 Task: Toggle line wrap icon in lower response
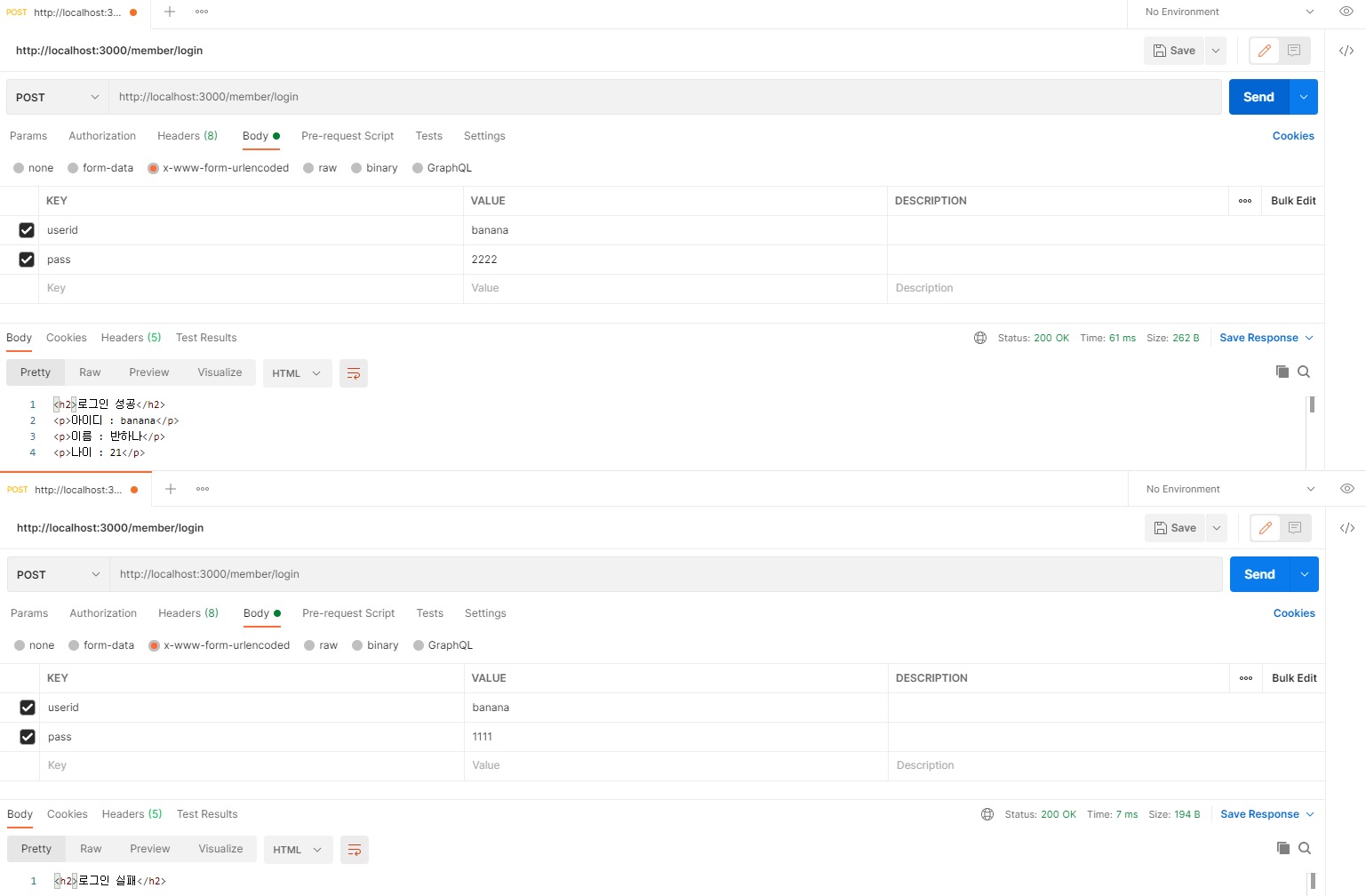point(354,850)
